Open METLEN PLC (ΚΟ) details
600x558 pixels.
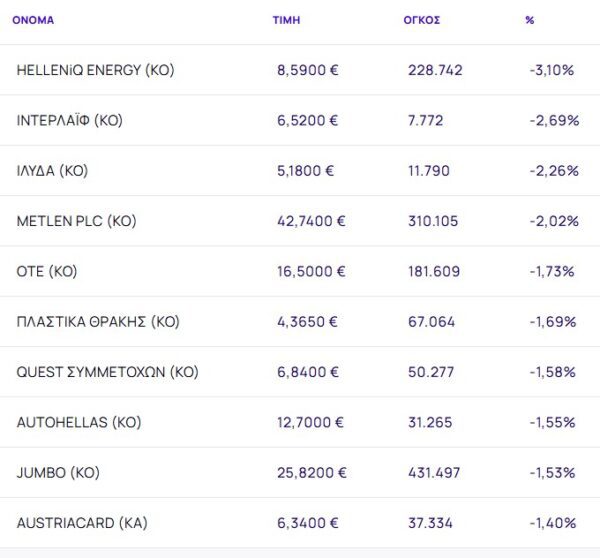click(76, 221)
